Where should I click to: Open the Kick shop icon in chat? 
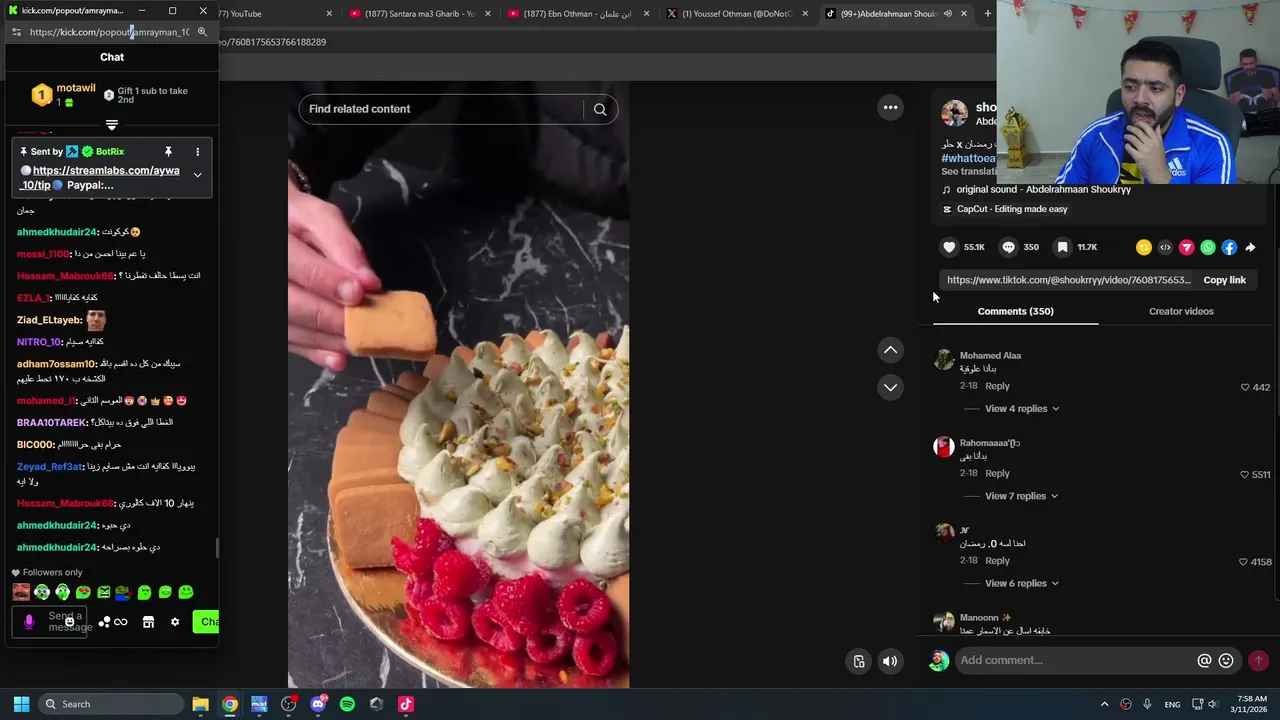(x=148, y=622)
